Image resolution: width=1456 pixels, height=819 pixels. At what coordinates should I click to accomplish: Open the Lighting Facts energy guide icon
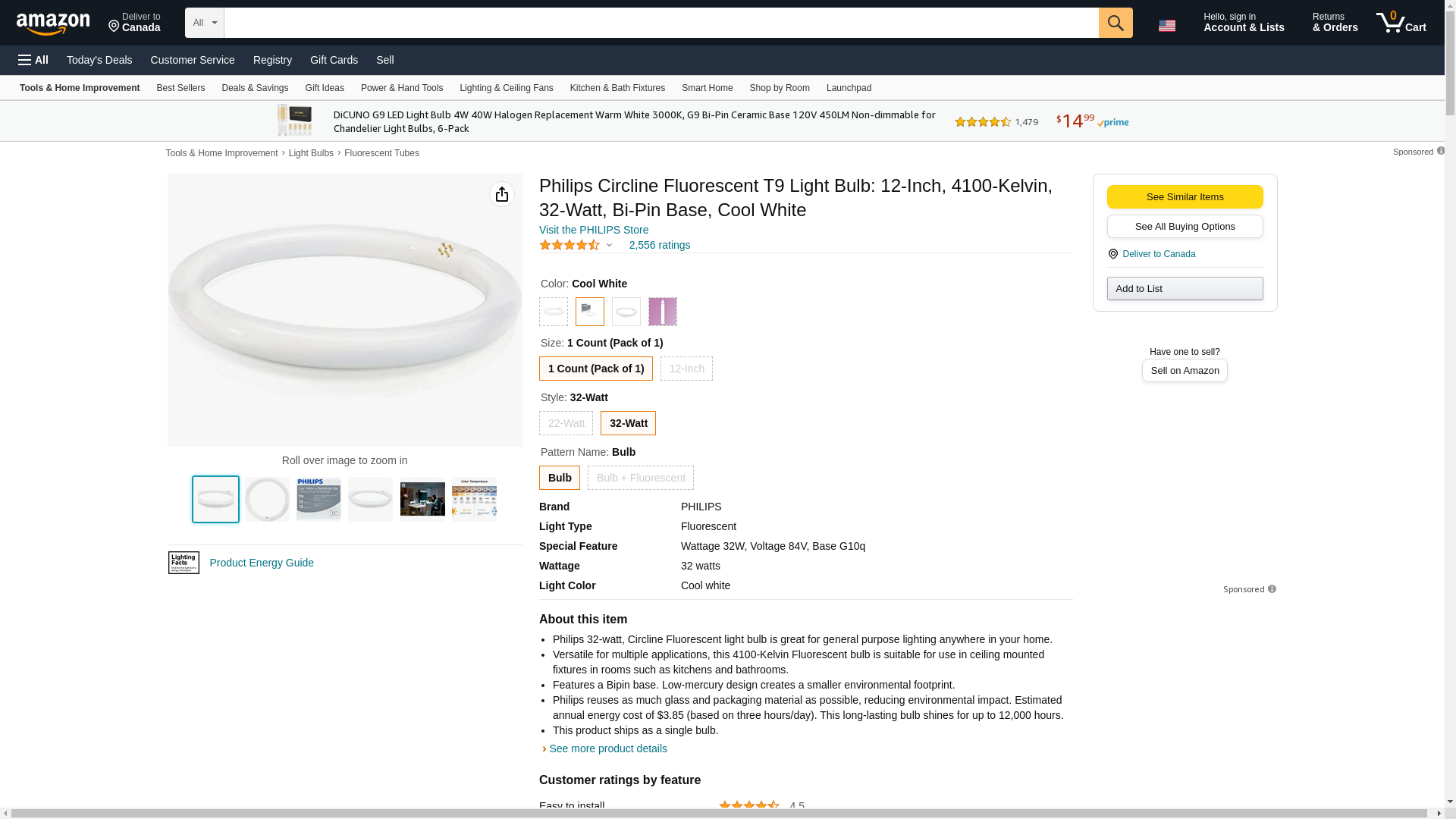pos(184,563)
